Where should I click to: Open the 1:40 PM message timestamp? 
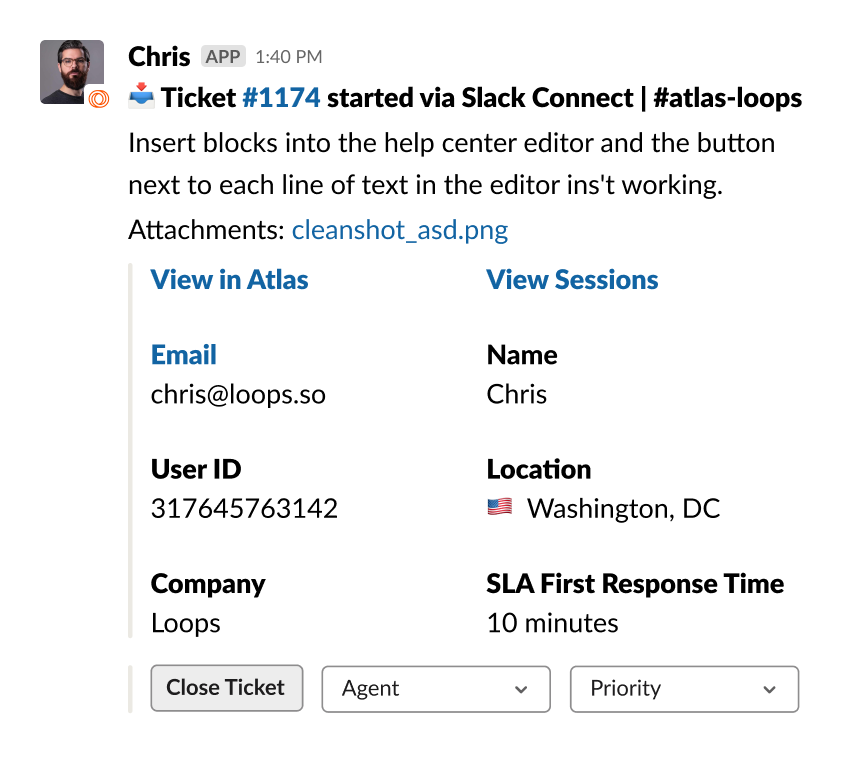[x=288, y=57]
